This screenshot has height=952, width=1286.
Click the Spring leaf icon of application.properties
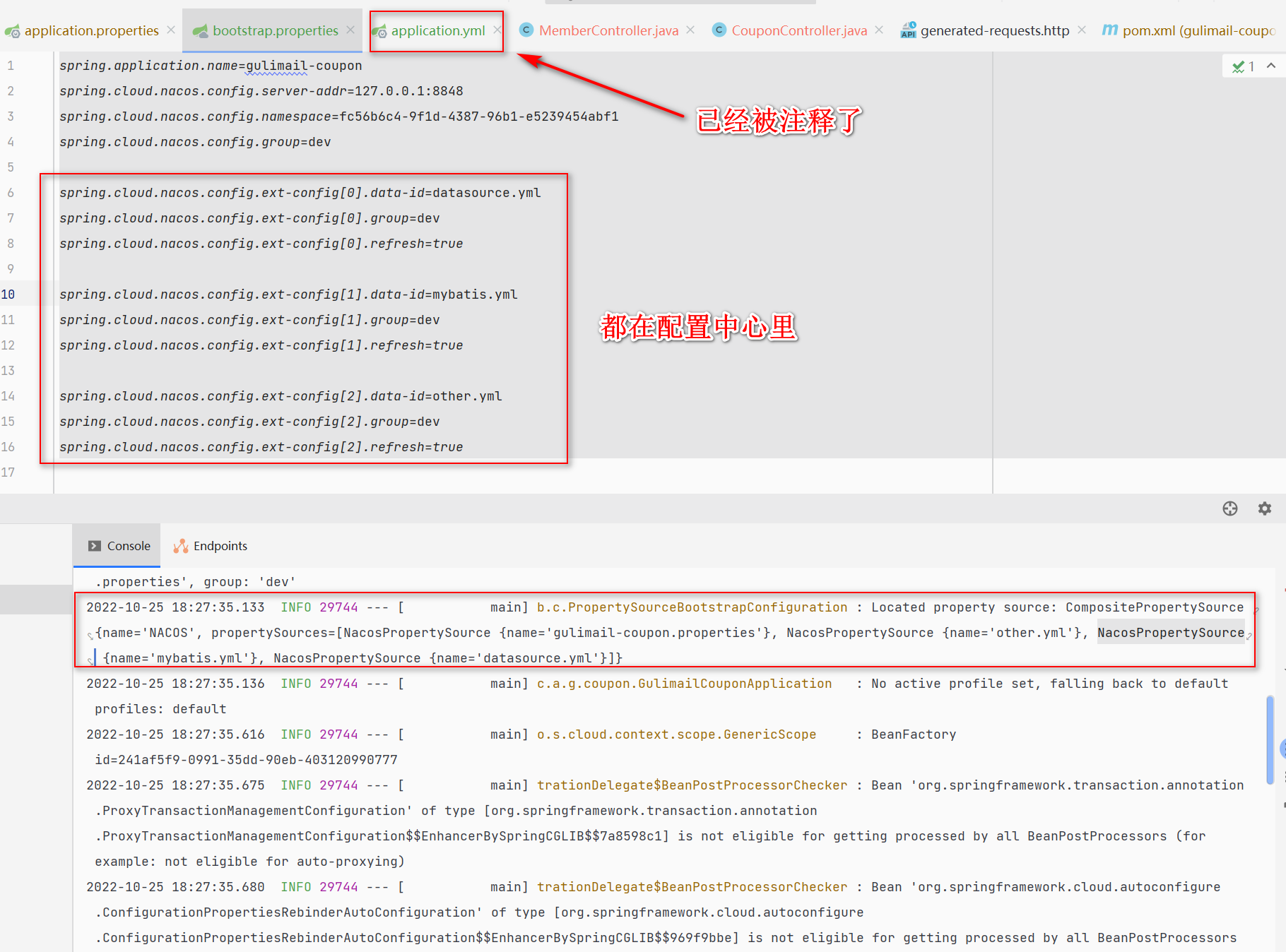(x=12, y=31)
